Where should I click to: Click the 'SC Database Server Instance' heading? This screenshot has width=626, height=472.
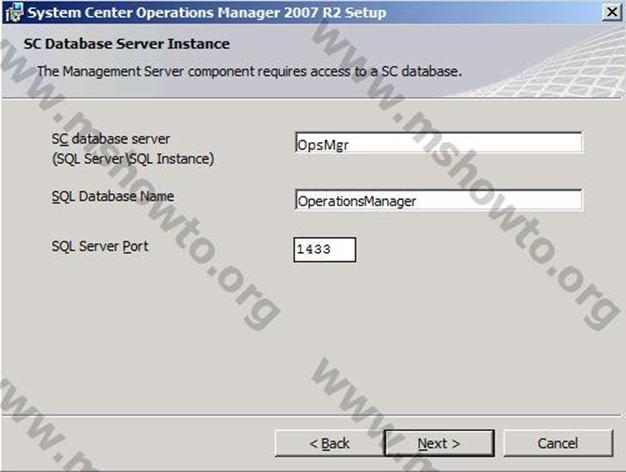click(127, 44)
